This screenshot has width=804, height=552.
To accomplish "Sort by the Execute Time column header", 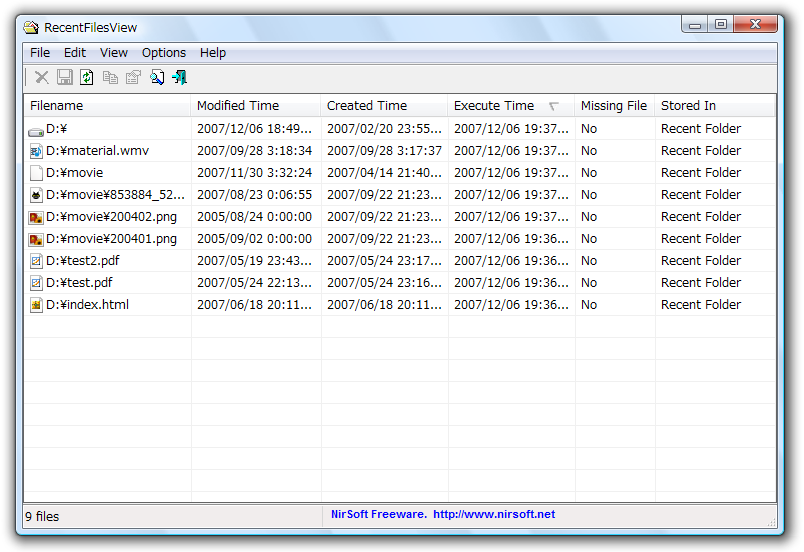I will click(511, 106).
